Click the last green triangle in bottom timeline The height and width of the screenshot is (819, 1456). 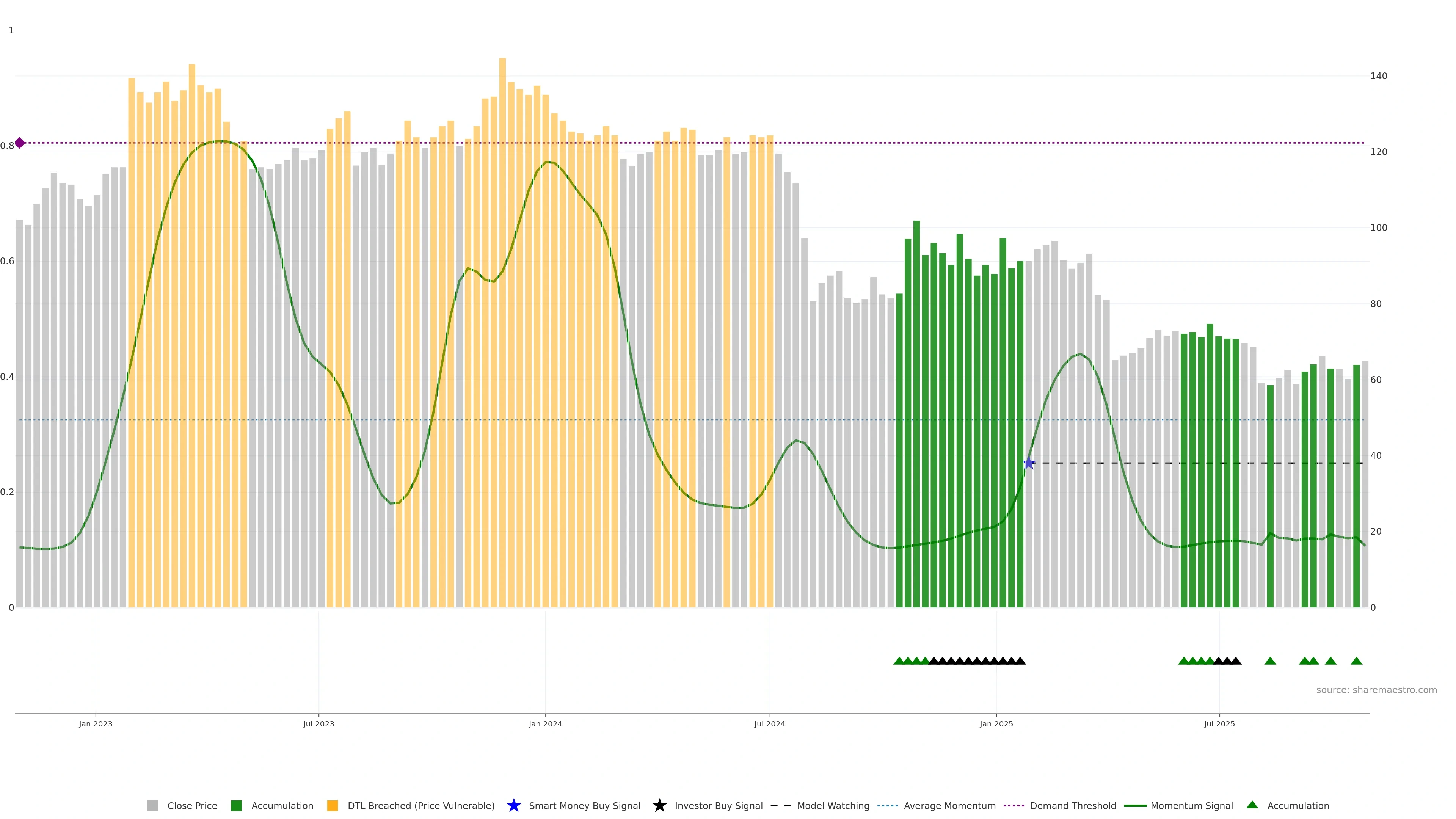coord(1356,661)
